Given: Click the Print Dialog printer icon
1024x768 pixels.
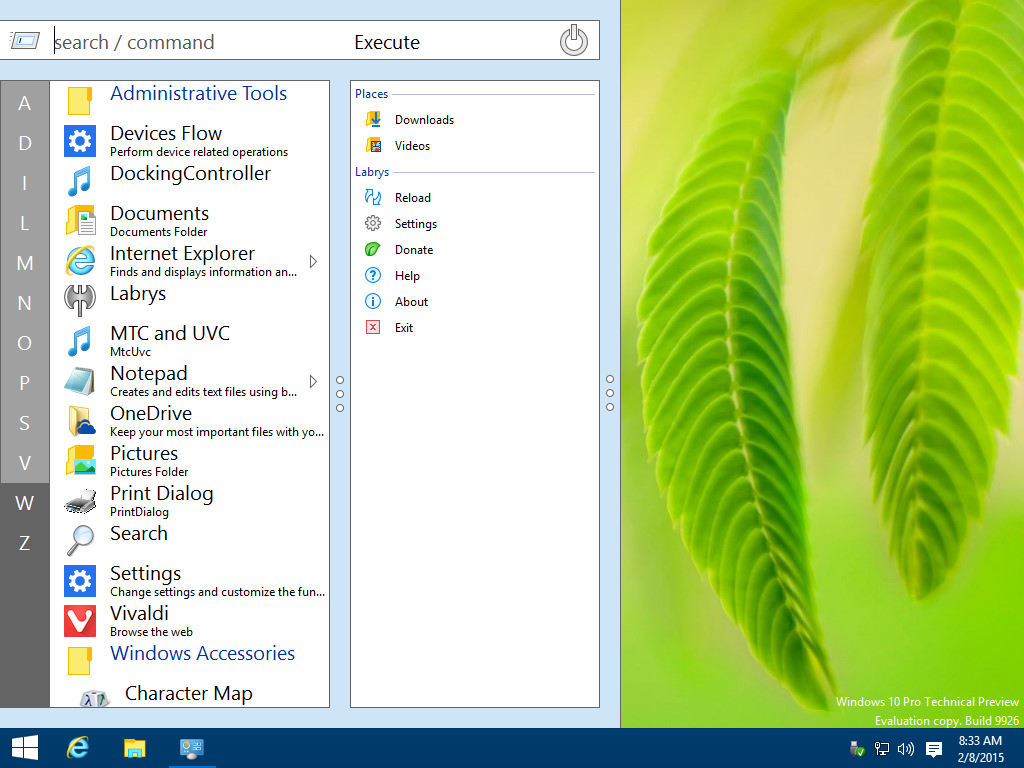Looking at the screenshot, I should [x=80, y=502].
